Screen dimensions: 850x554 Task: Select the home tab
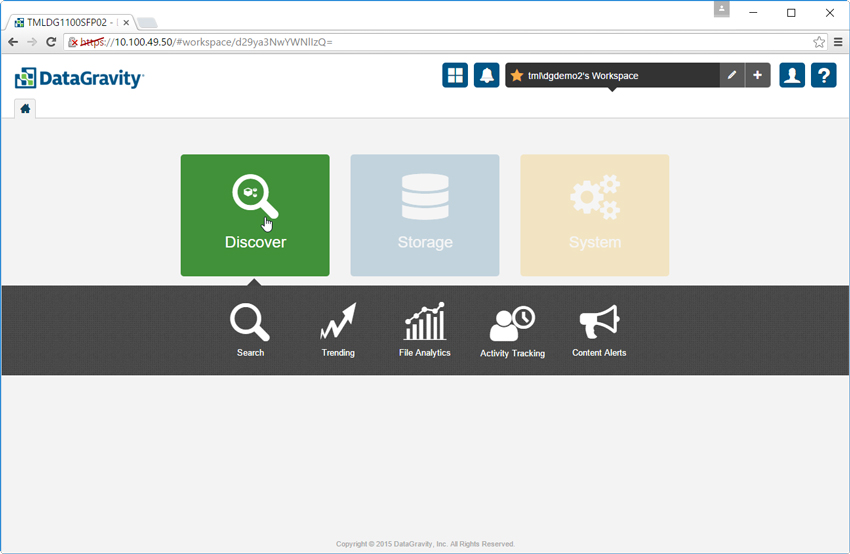click(25, 109)
